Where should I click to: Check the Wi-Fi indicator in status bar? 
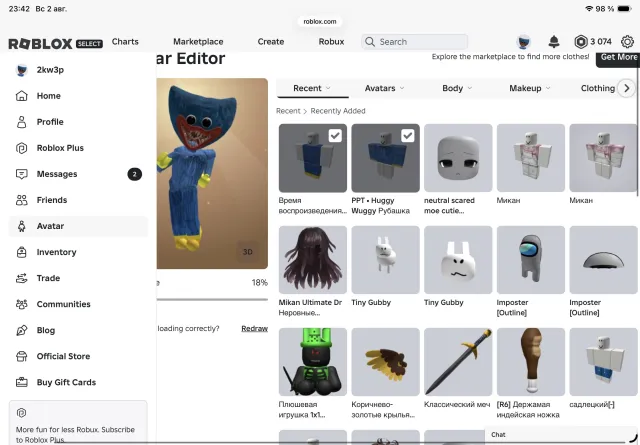[589, 9]
